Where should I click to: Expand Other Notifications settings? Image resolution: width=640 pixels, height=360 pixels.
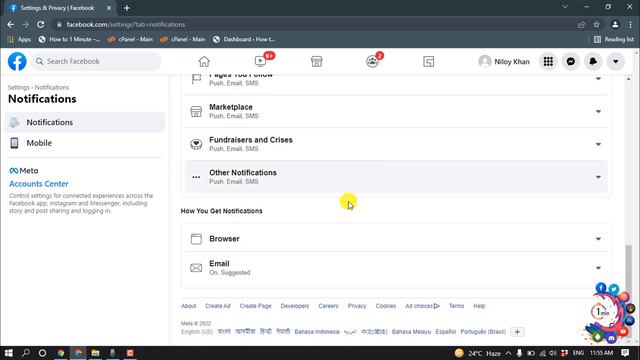396,177
